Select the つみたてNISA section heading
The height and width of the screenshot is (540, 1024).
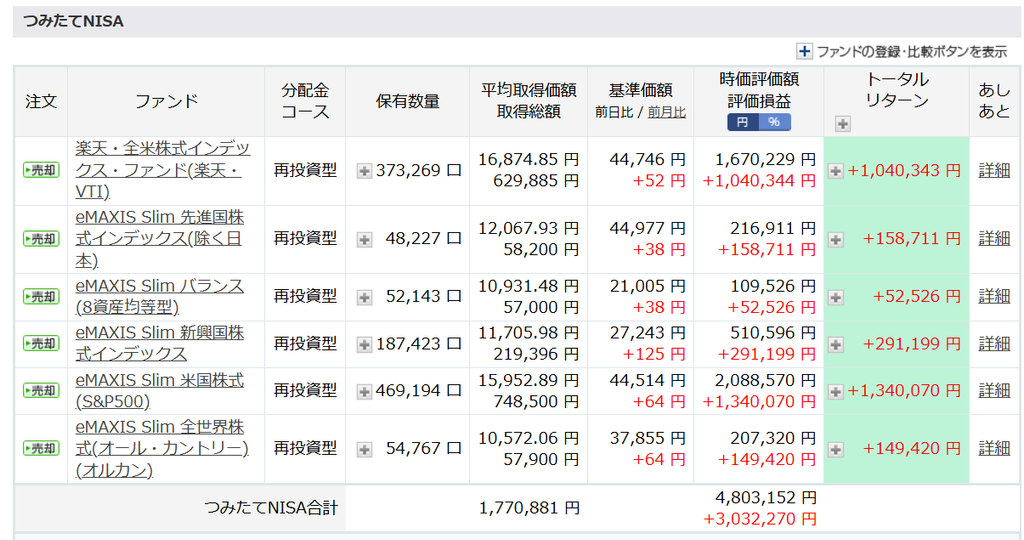pos(73,22)
